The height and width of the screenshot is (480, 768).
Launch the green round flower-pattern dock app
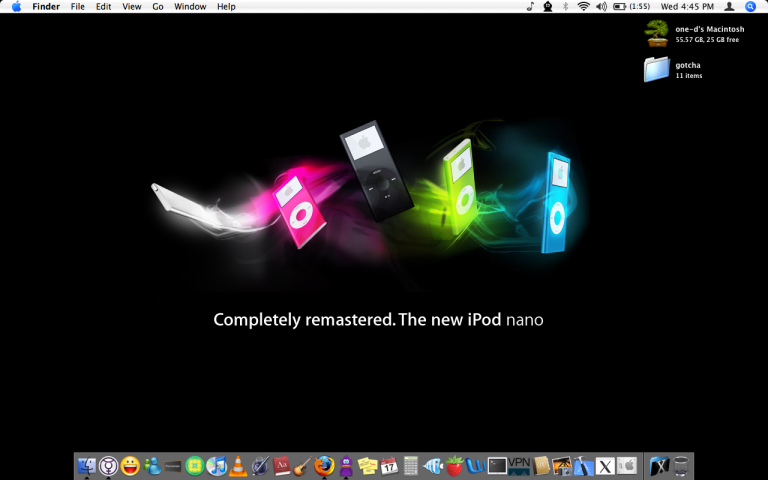[x=194, y=466]
